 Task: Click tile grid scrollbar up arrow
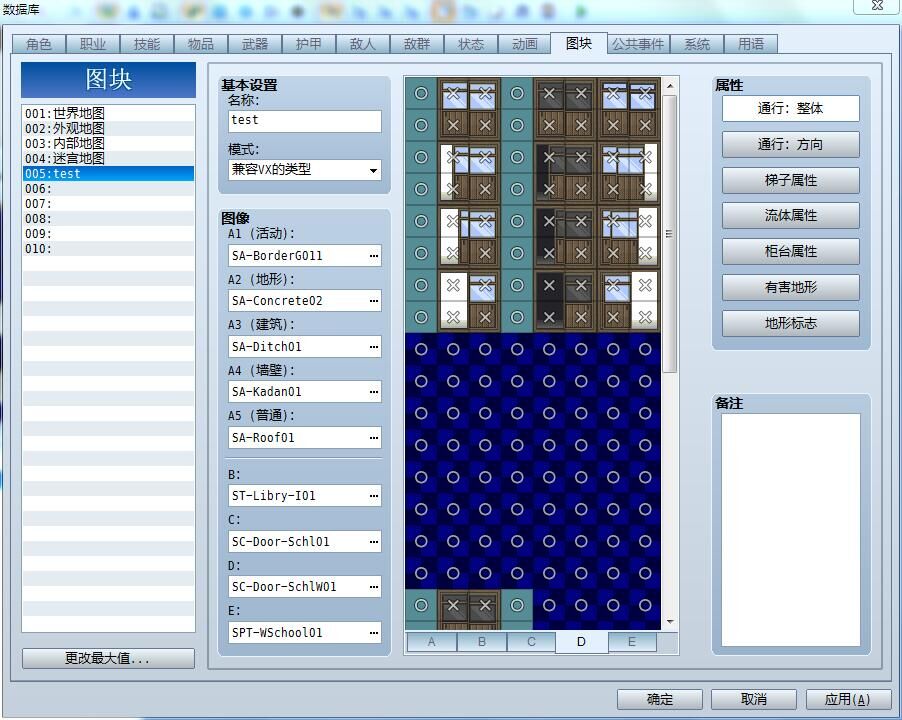click(x=670, y=86)
